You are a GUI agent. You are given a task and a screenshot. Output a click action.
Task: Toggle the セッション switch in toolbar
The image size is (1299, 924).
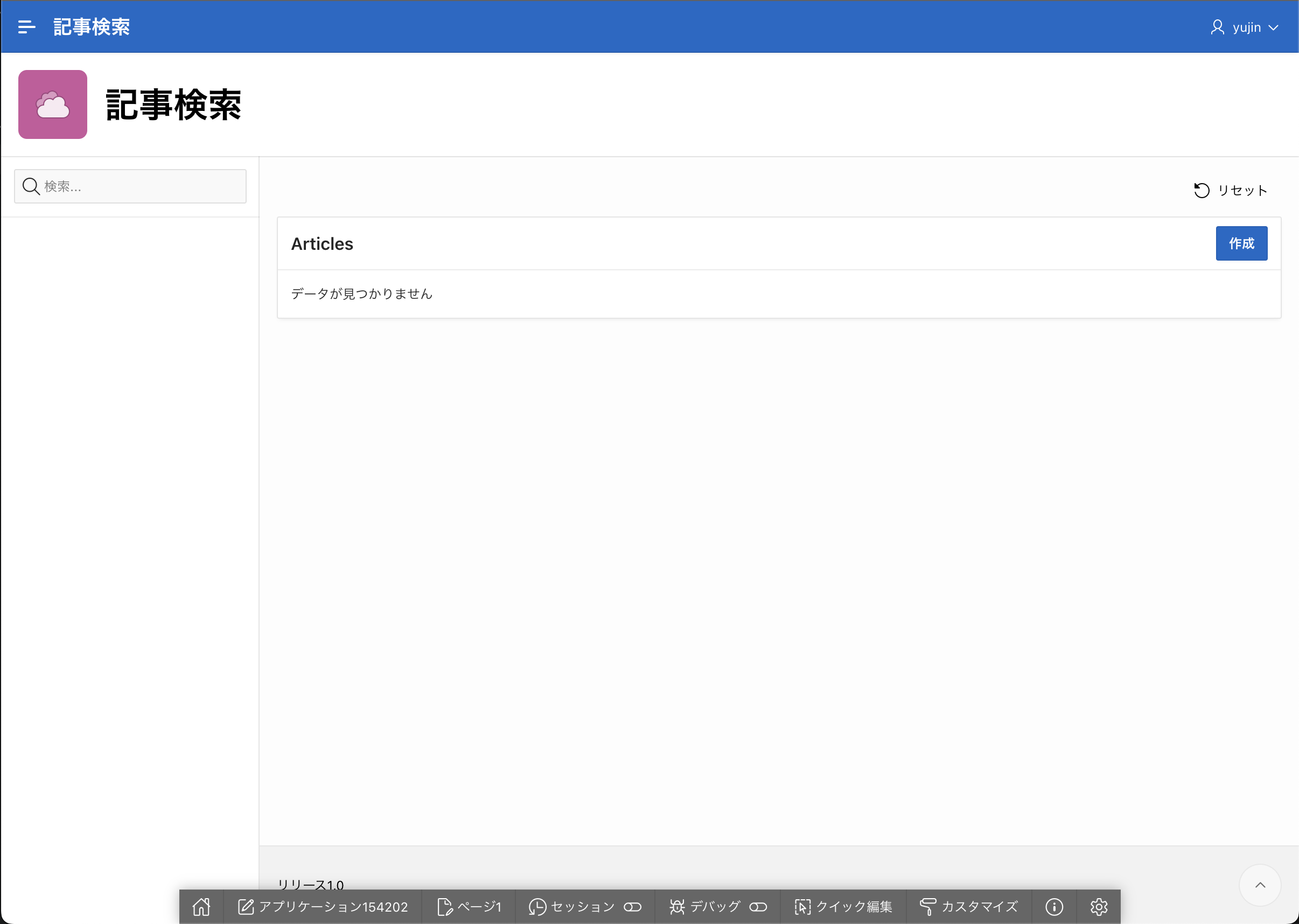(632, 906)
